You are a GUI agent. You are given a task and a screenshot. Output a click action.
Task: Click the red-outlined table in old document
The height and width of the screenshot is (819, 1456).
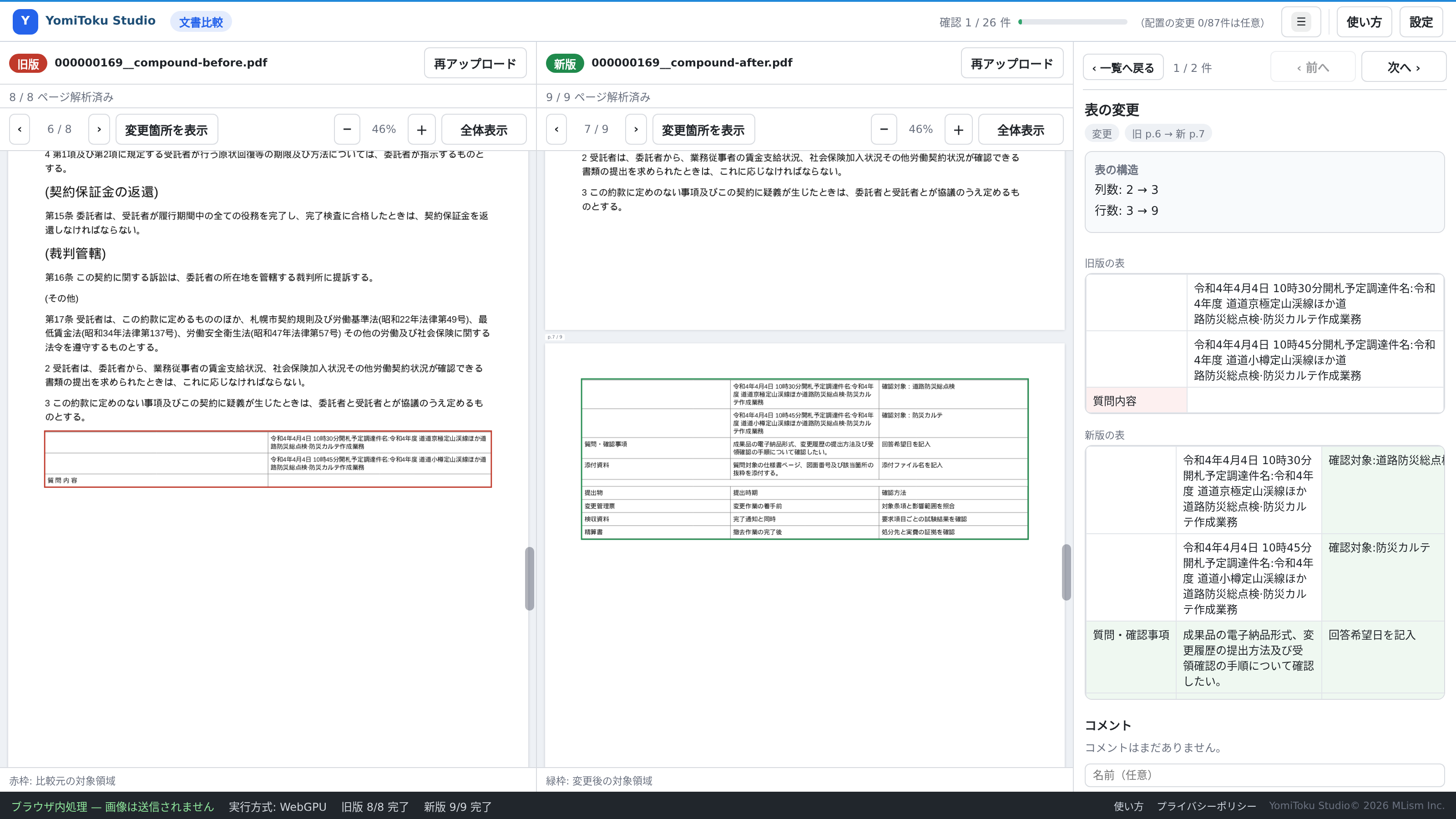pyautogui.click(x=268, y=459)
